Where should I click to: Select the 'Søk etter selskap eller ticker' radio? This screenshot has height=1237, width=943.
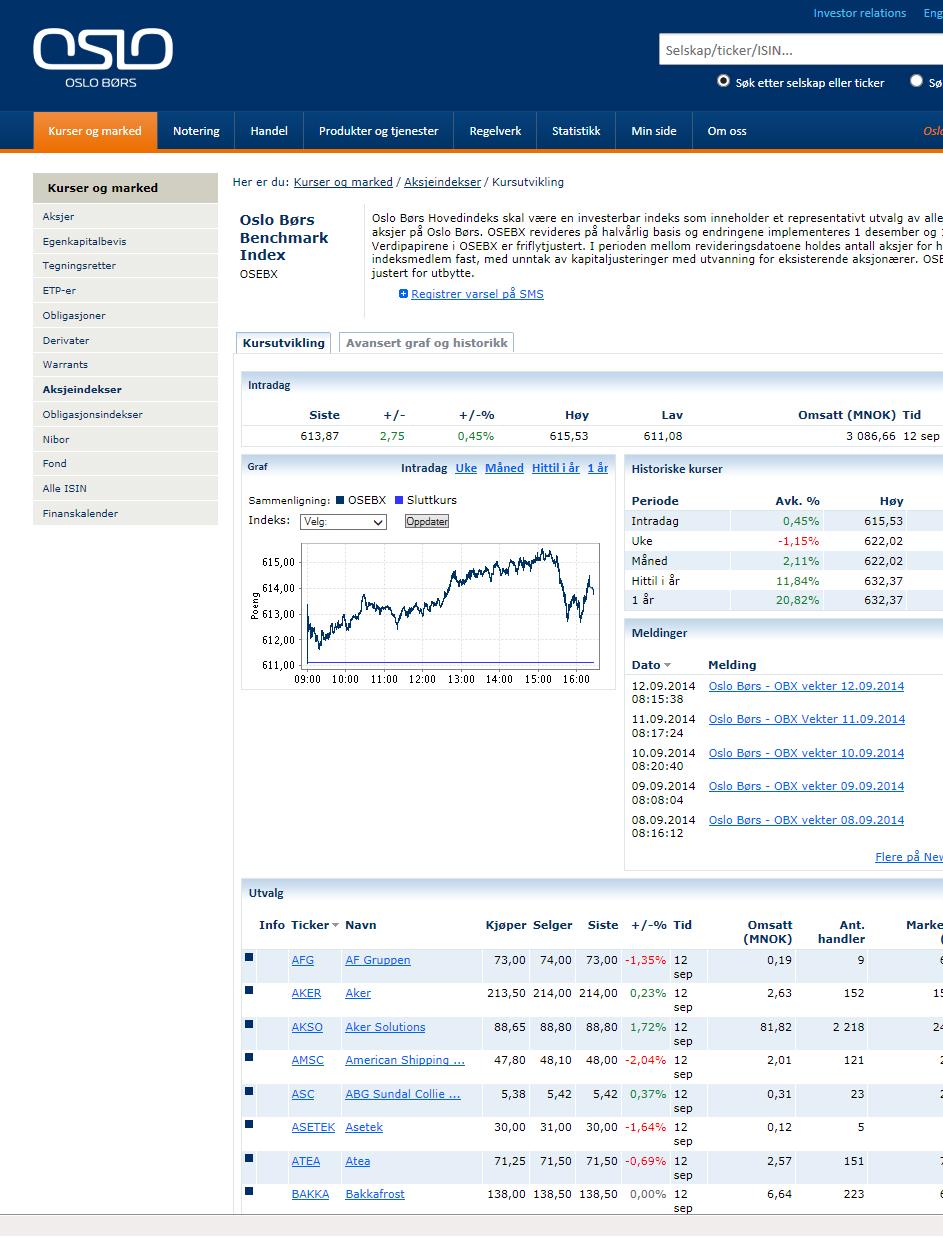(x=723, y=81)
